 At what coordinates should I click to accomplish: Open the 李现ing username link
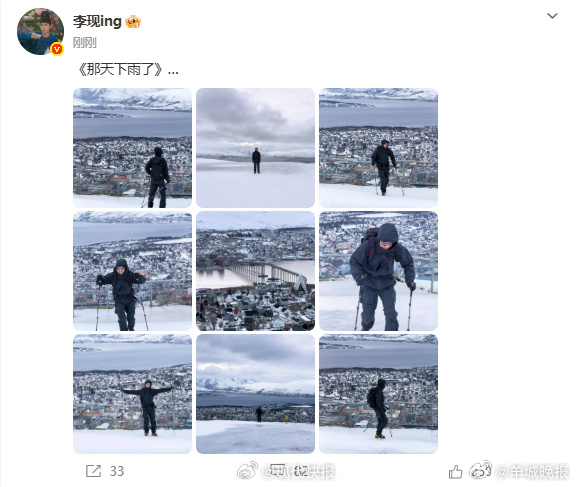click(x=97, y=21)
